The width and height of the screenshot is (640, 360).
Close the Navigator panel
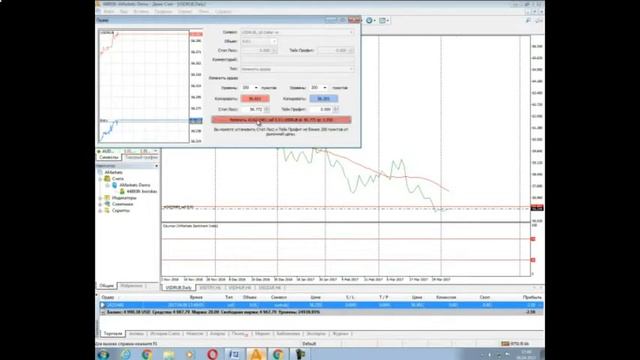[156, 166]
